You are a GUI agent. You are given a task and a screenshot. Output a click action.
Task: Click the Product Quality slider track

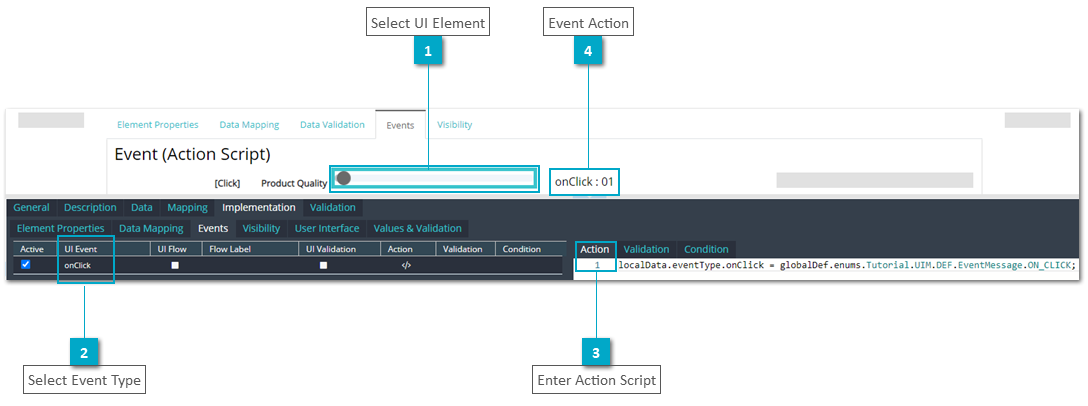coord(434,178)
